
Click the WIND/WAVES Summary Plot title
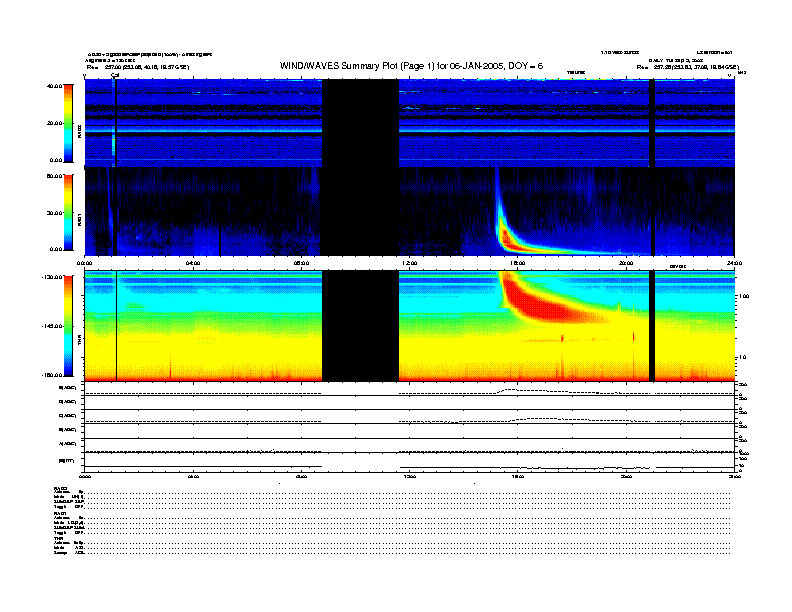411,66
